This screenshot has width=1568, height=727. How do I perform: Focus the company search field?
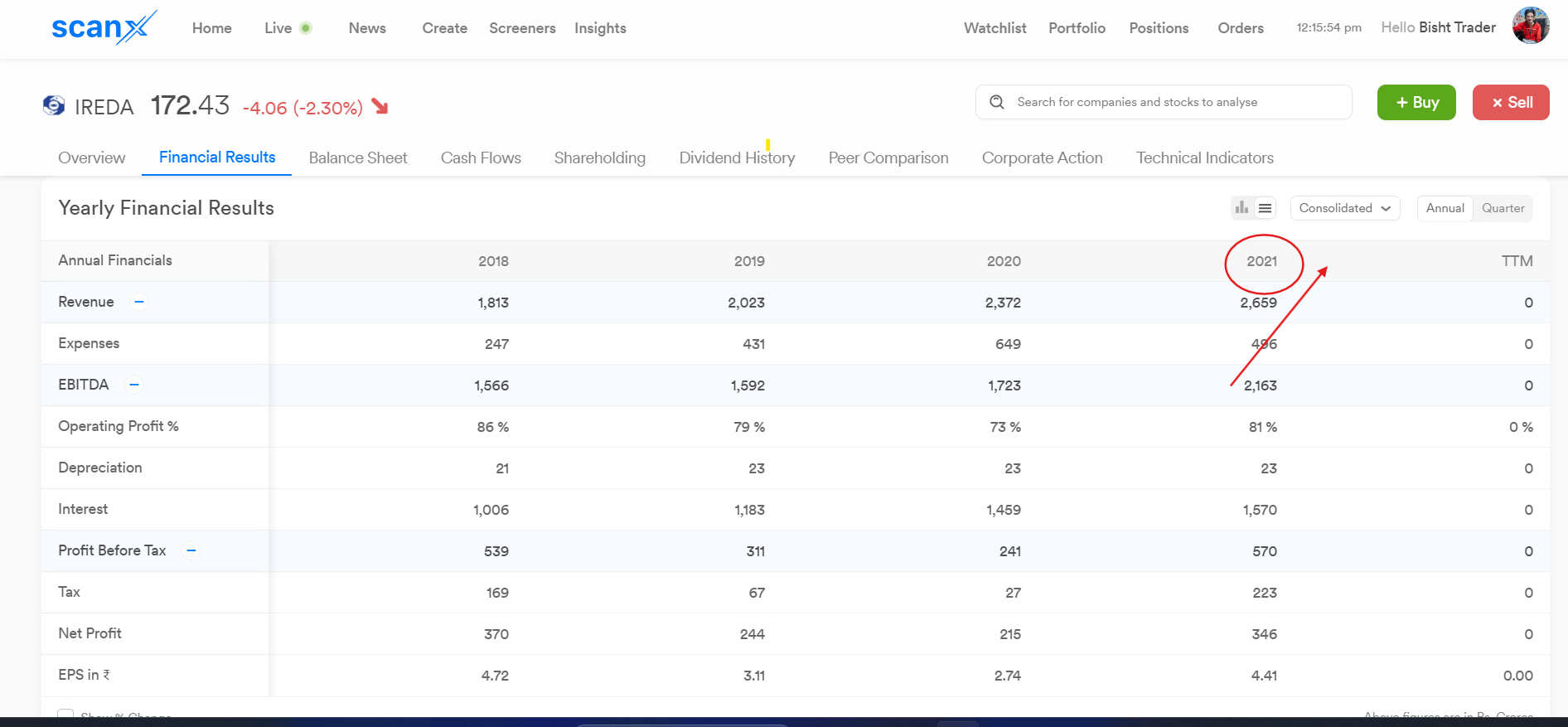click(1164, 102)
